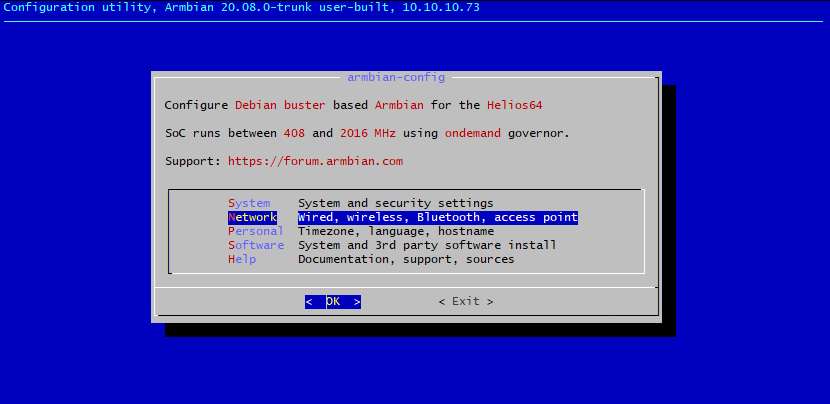The width and height of the screenshot is (830, 404).
Task: Confirm selection with the OK button
Action: pyautogui.click(x=333, y=302)
